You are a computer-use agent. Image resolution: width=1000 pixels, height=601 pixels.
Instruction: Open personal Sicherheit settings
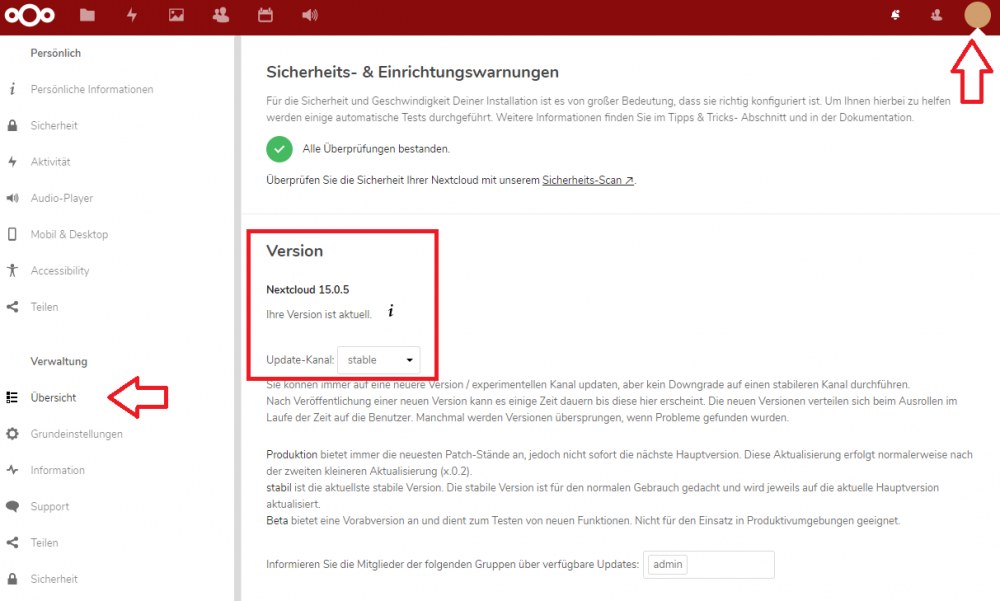(x=54, y=126)
